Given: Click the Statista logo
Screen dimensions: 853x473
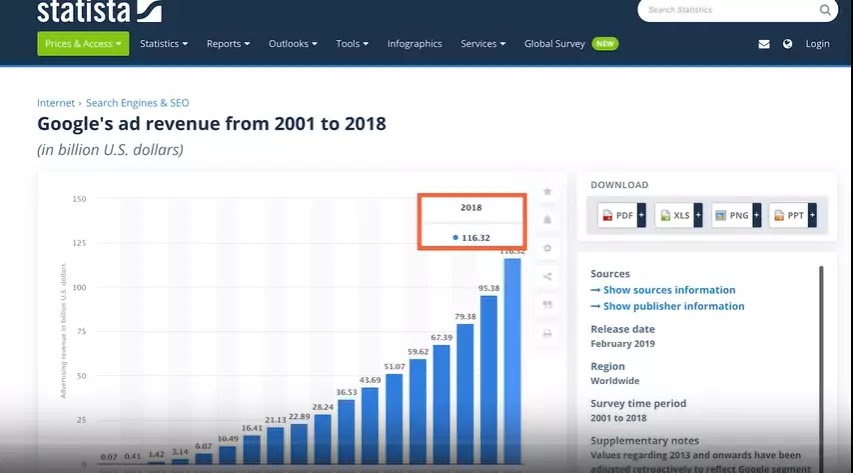Looking at the screenshot, I should tap(100, 11).
